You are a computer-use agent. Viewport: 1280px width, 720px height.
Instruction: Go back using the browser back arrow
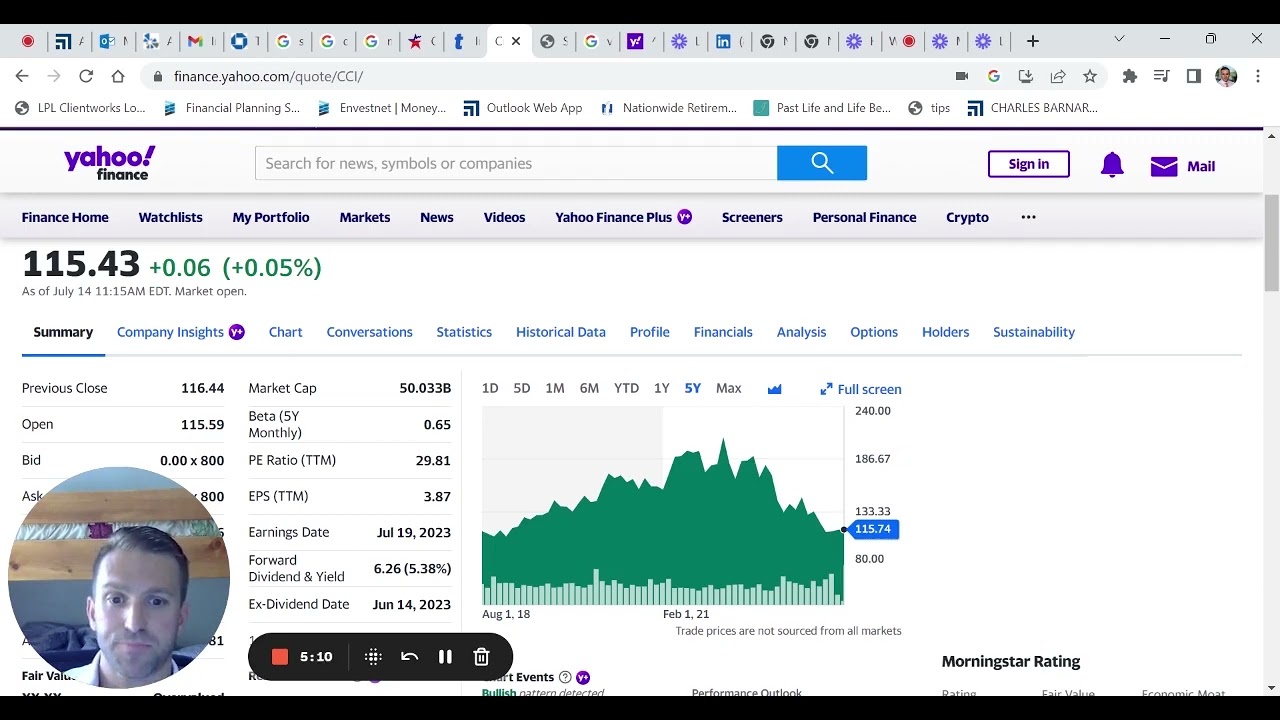[22, 76]
